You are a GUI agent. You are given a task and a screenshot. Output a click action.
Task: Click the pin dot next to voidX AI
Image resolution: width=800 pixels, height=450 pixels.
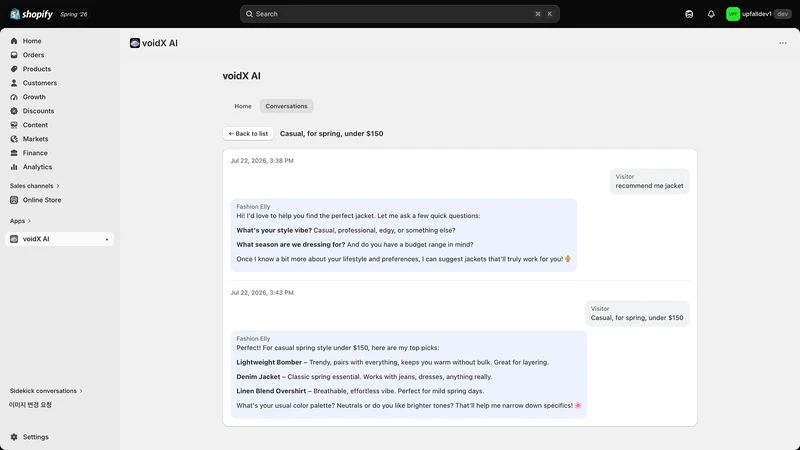pyautogui.click(x=107, y=239)
